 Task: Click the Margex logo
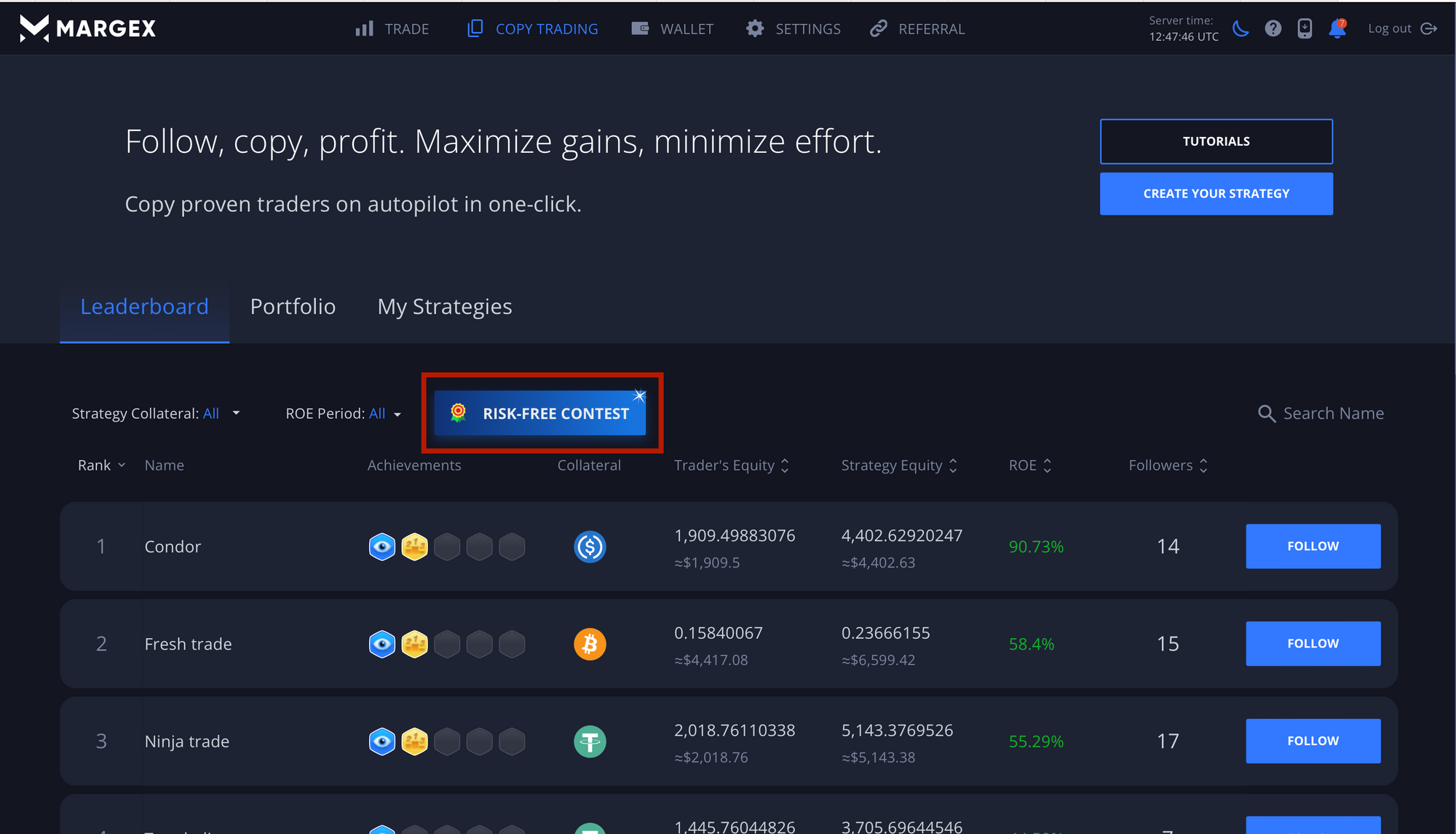(87, 28)
